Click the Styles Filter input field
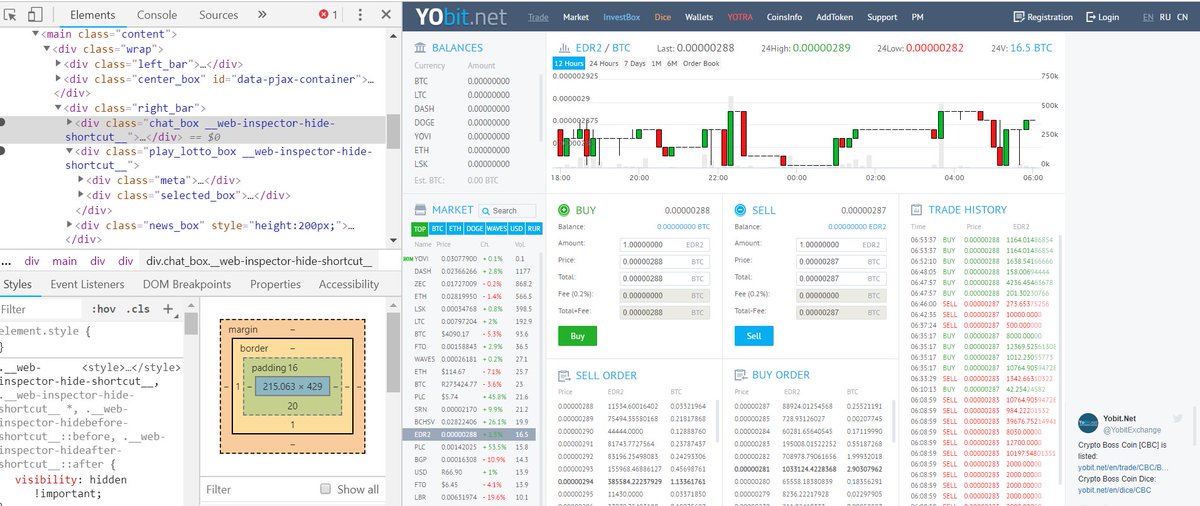 click(42, 309)
